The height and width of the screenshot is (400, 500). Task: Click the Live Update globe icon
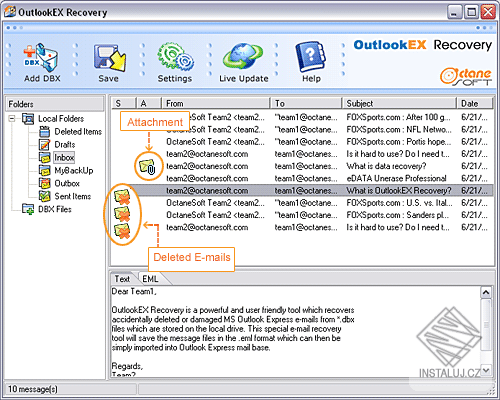point(243,56)
